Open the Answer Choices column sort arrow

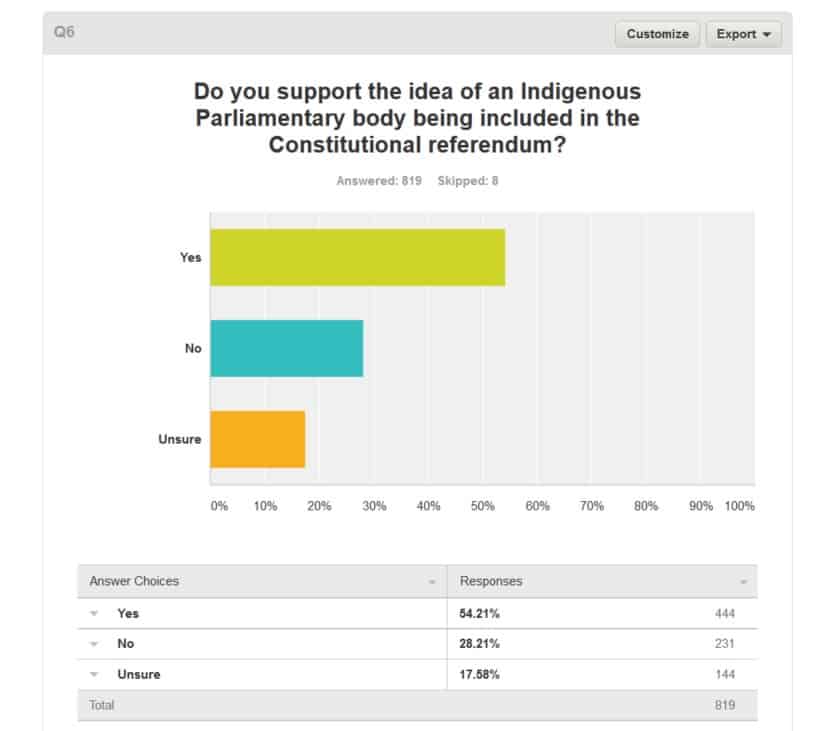(432, 582)
